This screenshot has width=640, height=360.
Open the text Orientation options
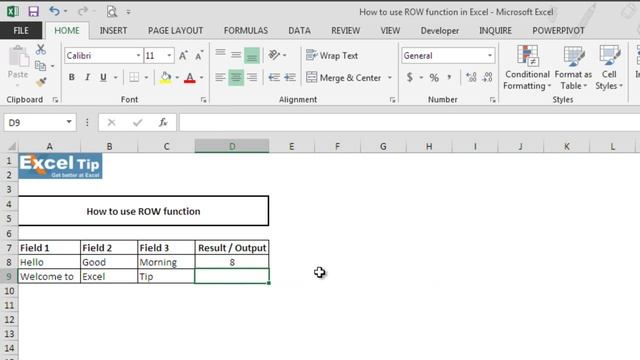pos(274,55)
